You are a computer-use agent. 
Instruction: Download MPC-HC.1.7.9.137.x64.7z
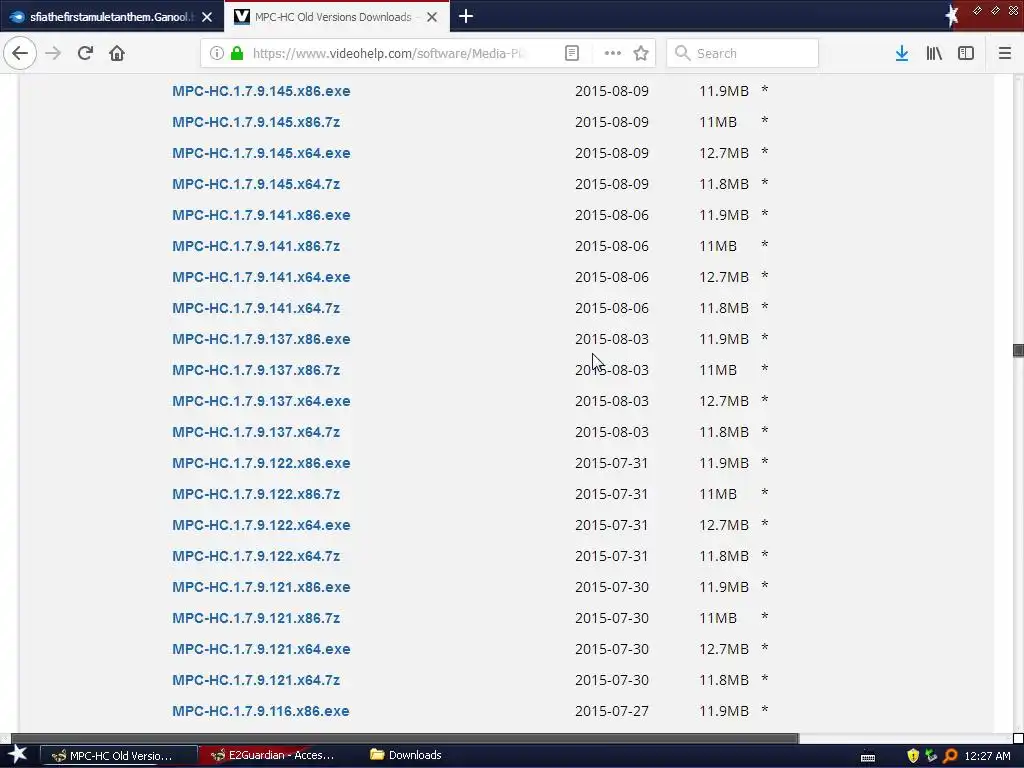pos(256,432)
